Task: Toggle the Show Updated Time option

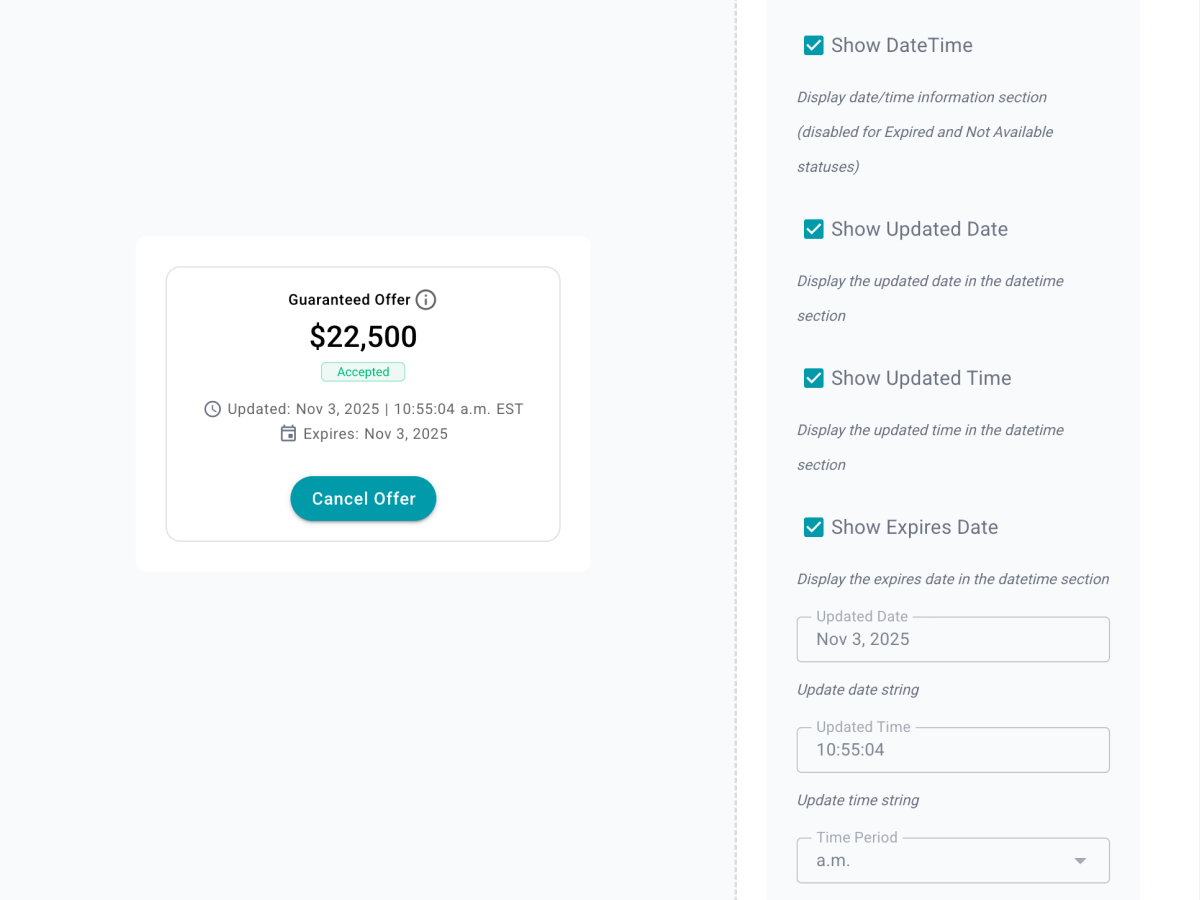Action: [x=813, y=378]
